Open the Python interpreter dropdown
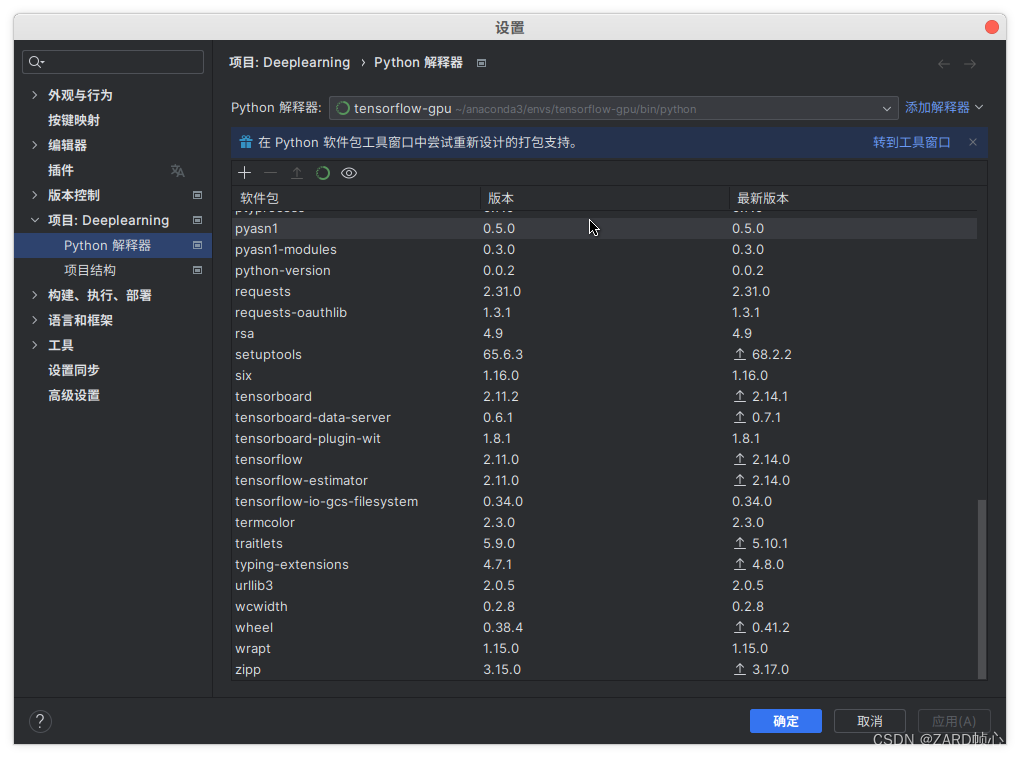 coord(613,108)
